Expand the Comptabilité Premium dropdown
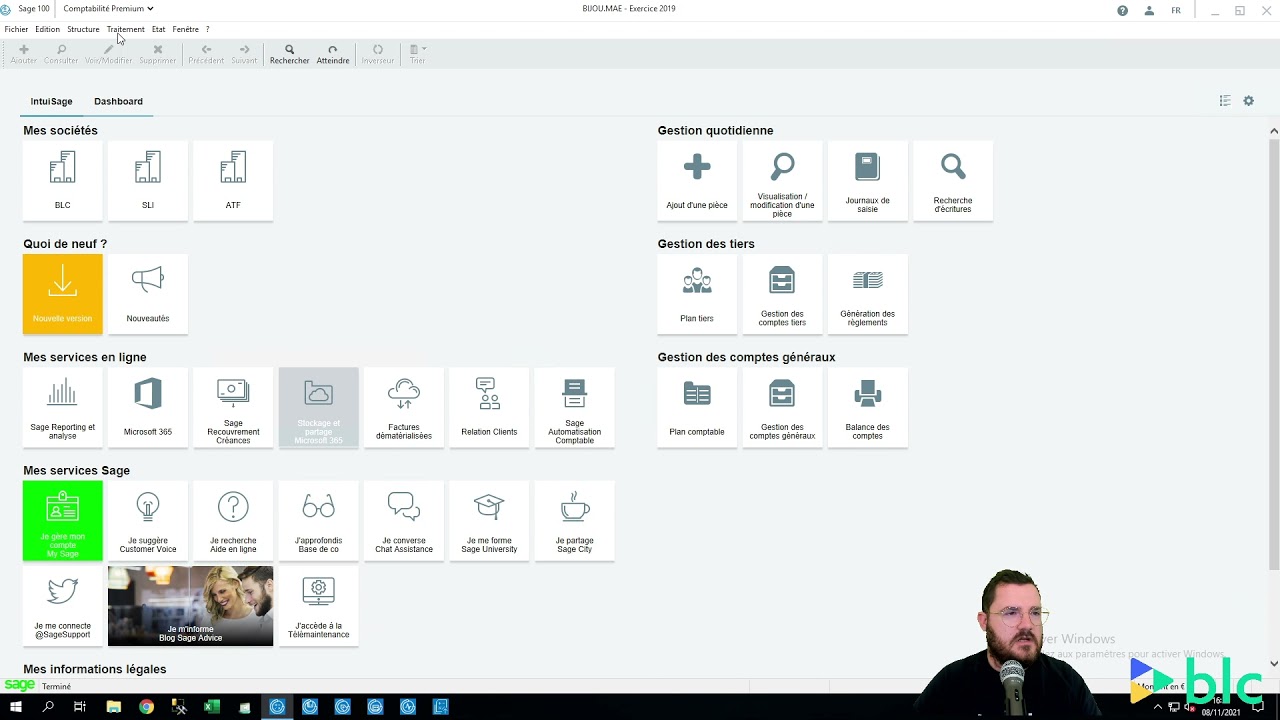 (x=108, y=8)
